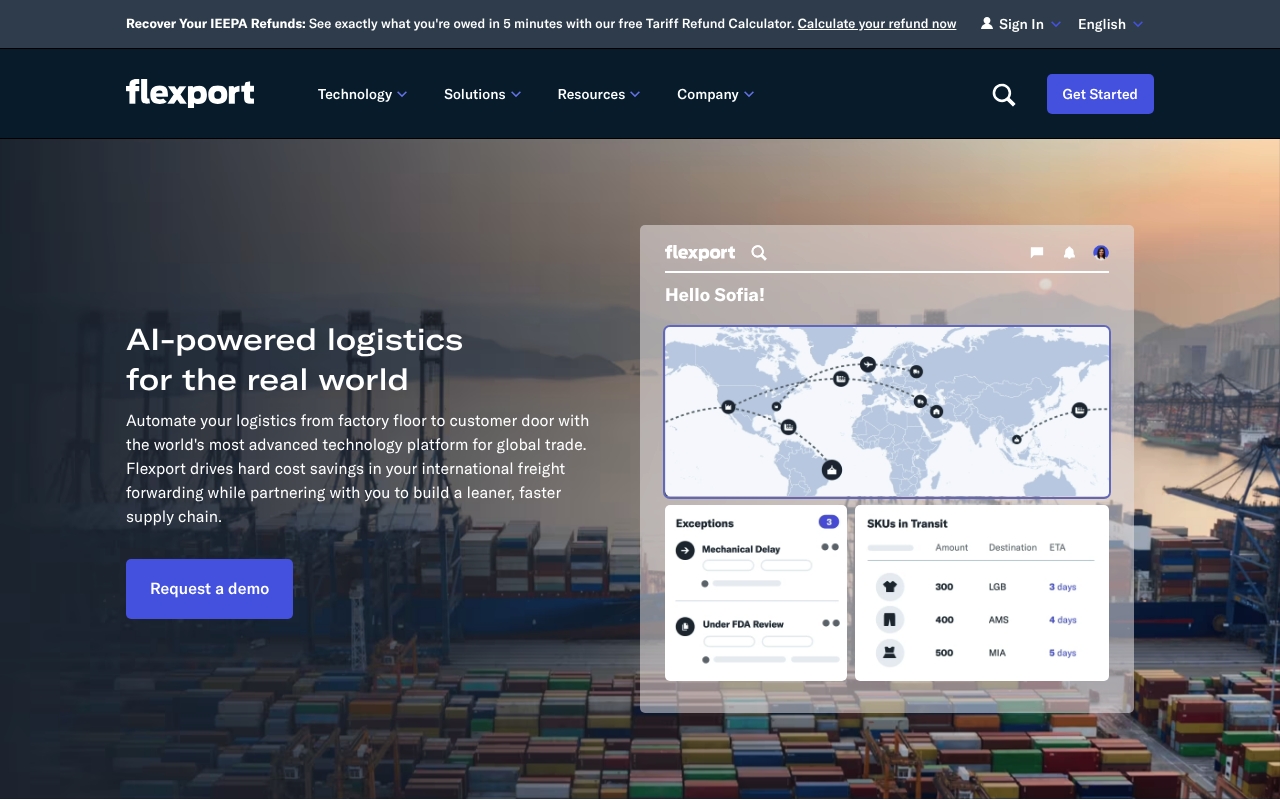Click the 3 days ETA value

click(1063, 587)
